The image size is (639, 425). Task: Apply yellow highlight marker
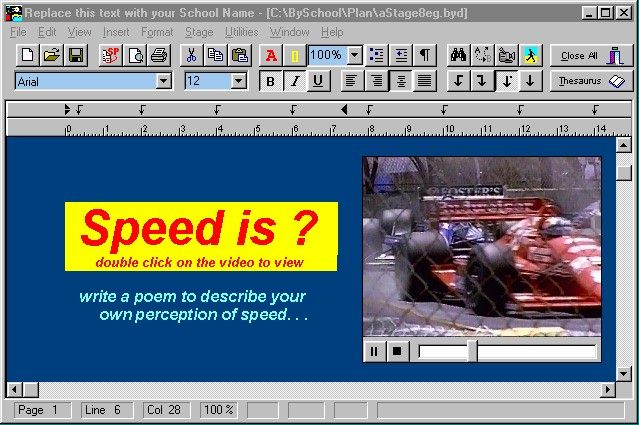295,55
